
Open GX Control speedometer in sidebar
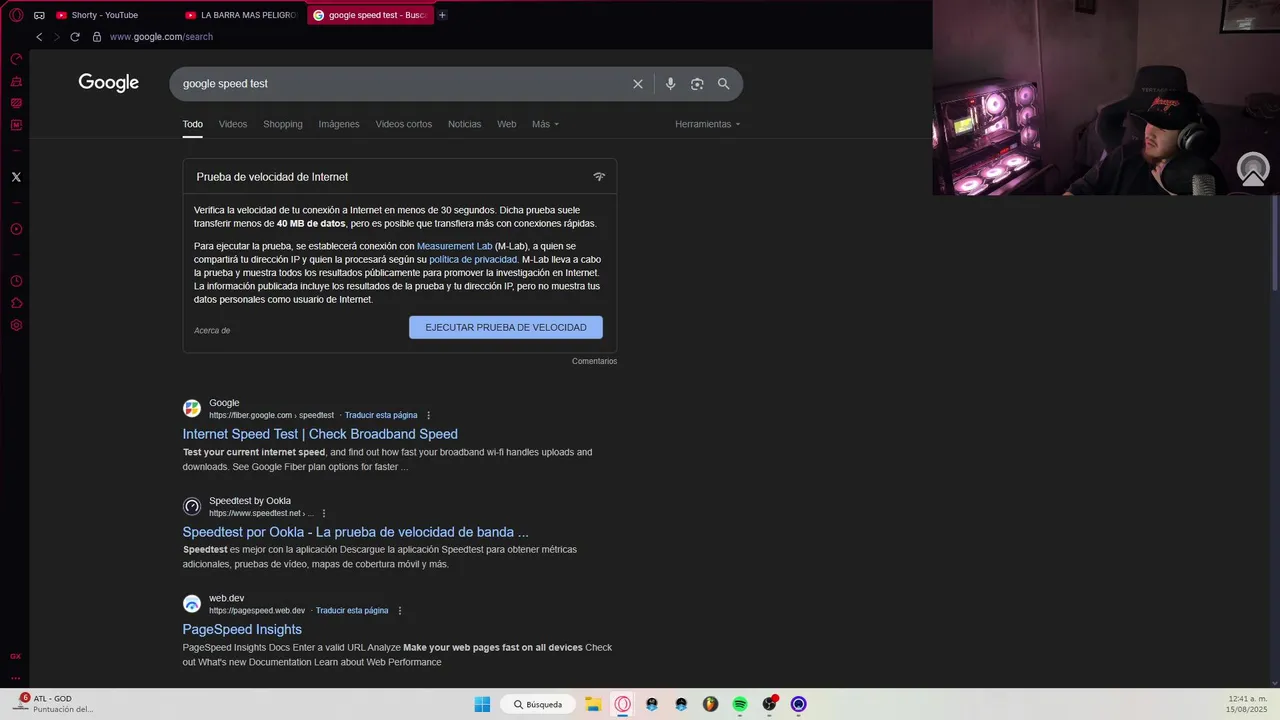point(16,59)
